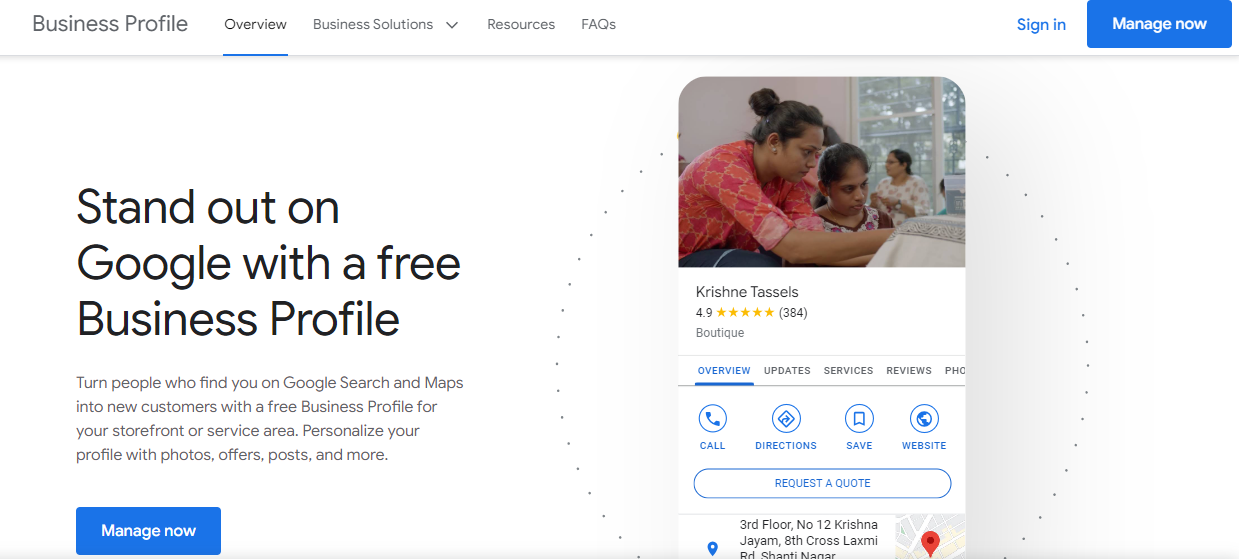Click the Website globe icon
This screenshot has width=1239, height=559.
click(924, 418)
